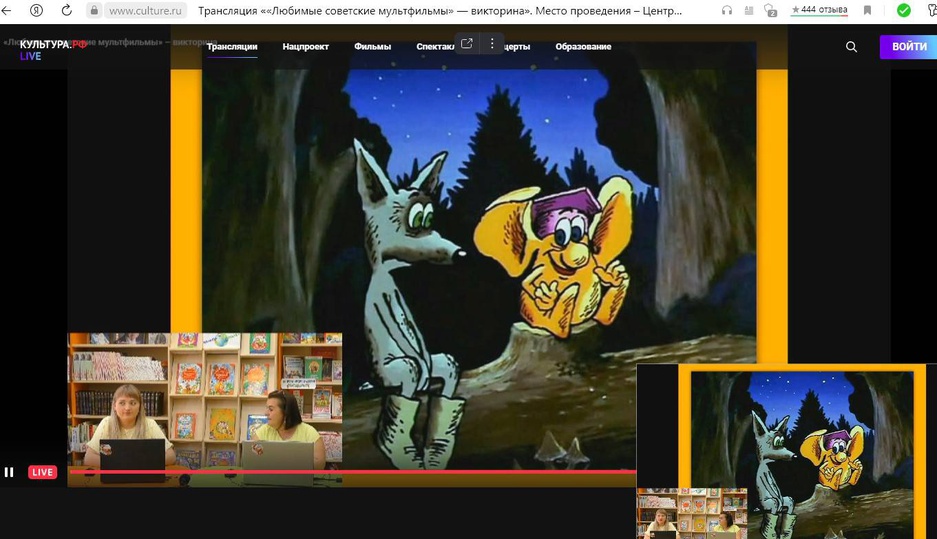Switch to the Трансляции tab
The height and width of the screenshot is (539, 937).
tap(232, 47)
